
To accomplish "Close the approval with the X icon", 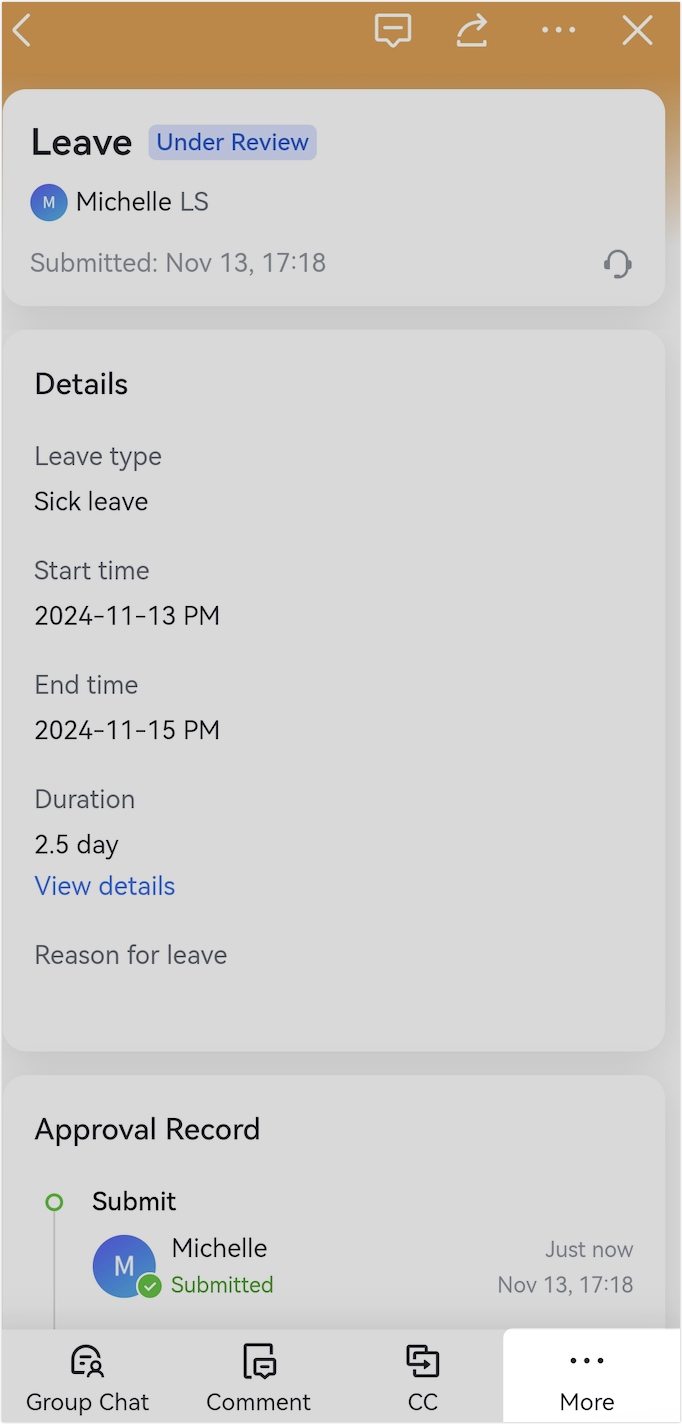I will point(637,30).
